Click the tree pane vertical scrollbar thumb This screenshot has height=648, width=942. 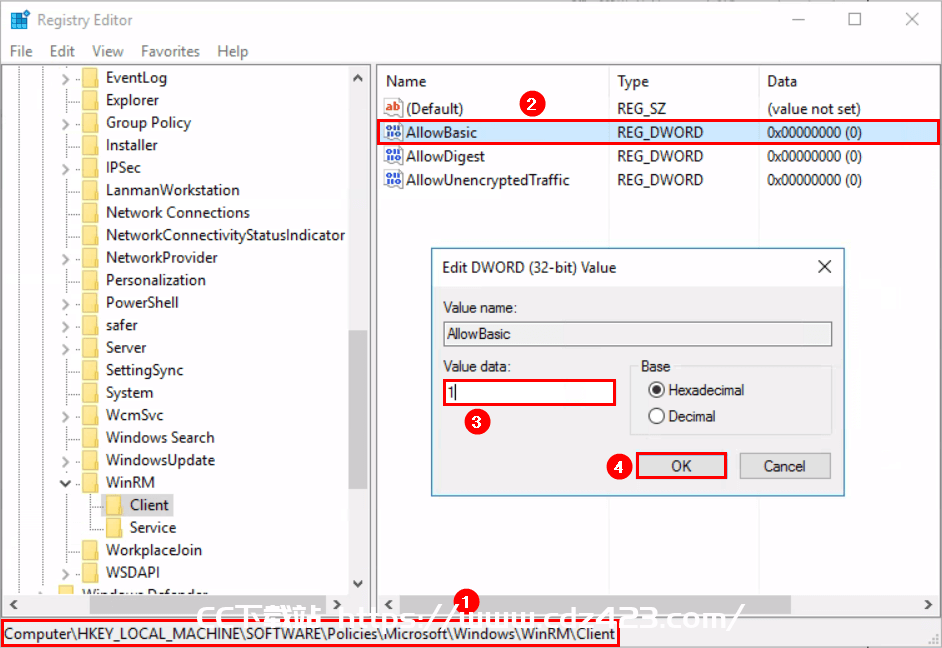tap(358, 410)
